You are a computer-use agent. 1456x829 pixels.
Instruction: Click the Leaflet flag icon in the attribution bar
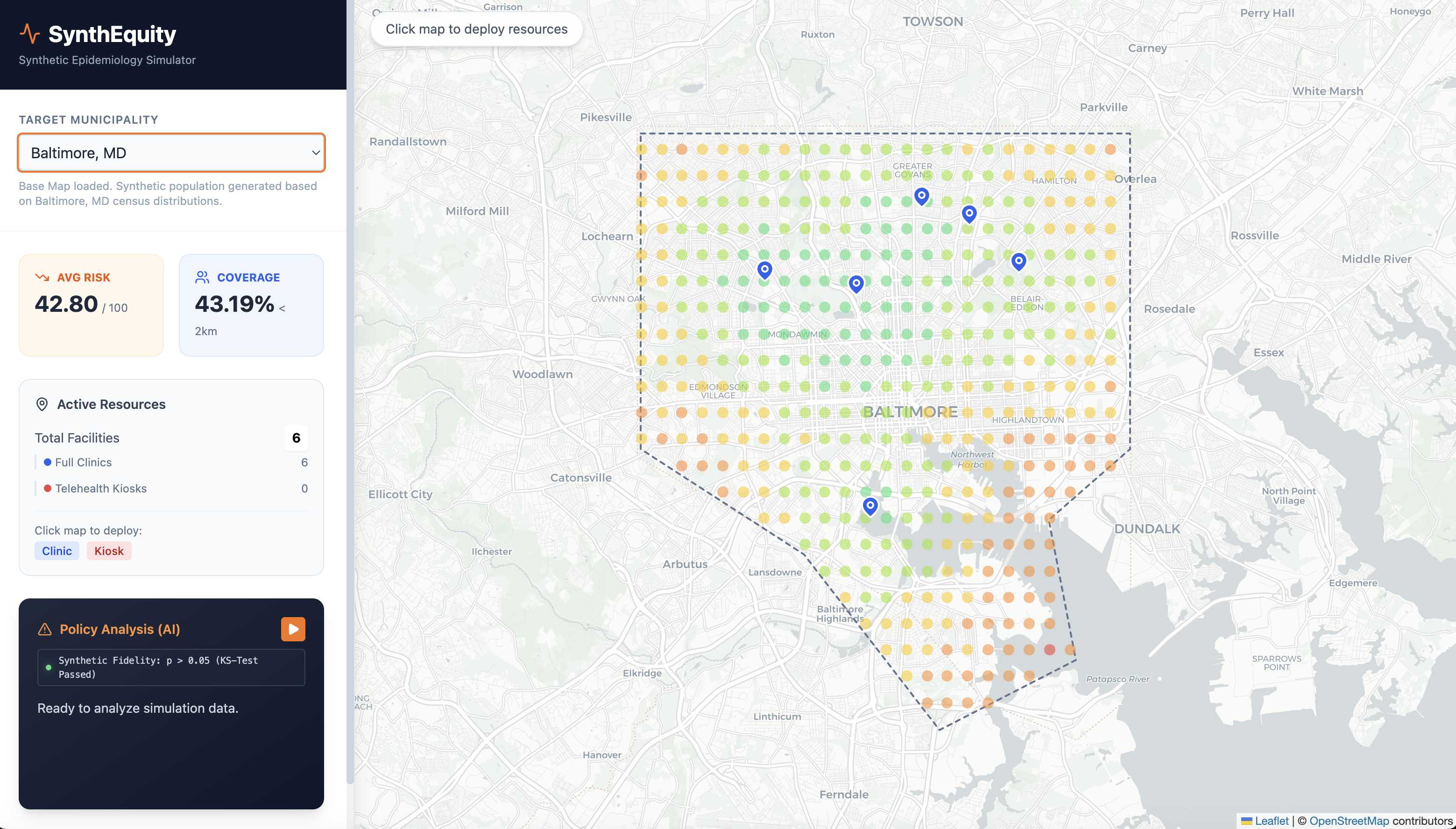pos(1247,821)
